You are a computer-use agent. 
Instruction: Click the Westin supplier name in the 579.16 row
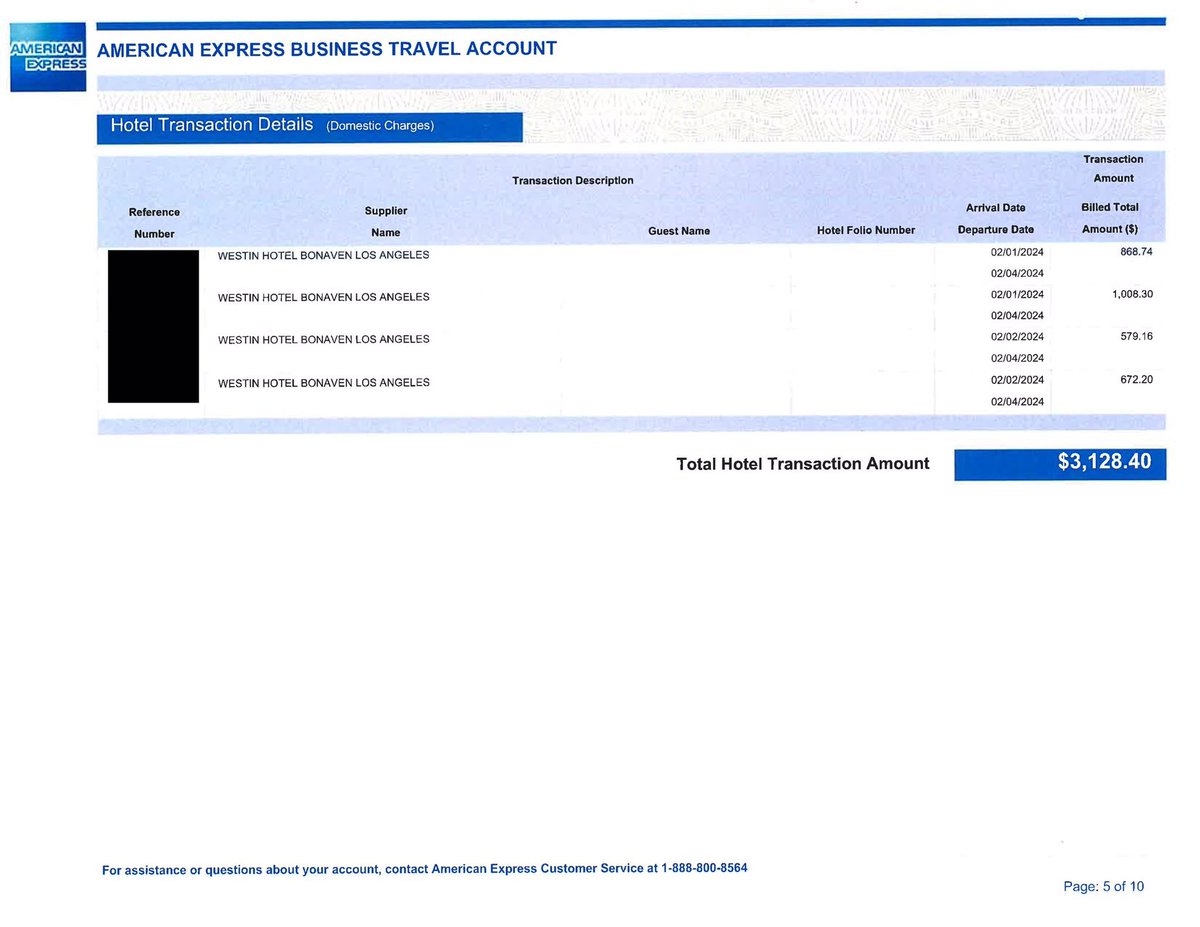[323, 339]
